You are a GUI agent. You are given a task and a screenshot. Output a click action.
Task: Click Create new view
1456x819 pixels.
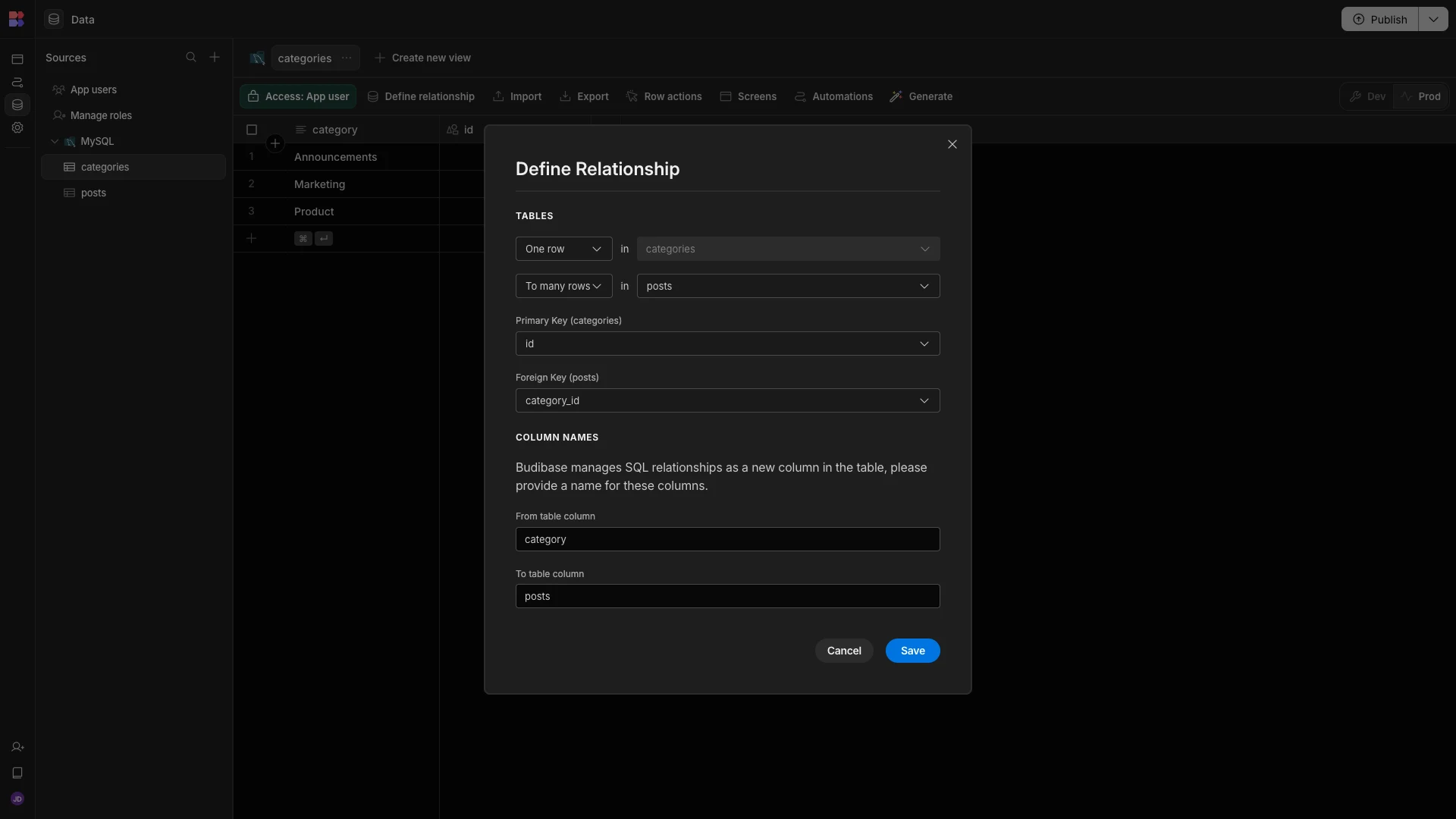(422, 58)
